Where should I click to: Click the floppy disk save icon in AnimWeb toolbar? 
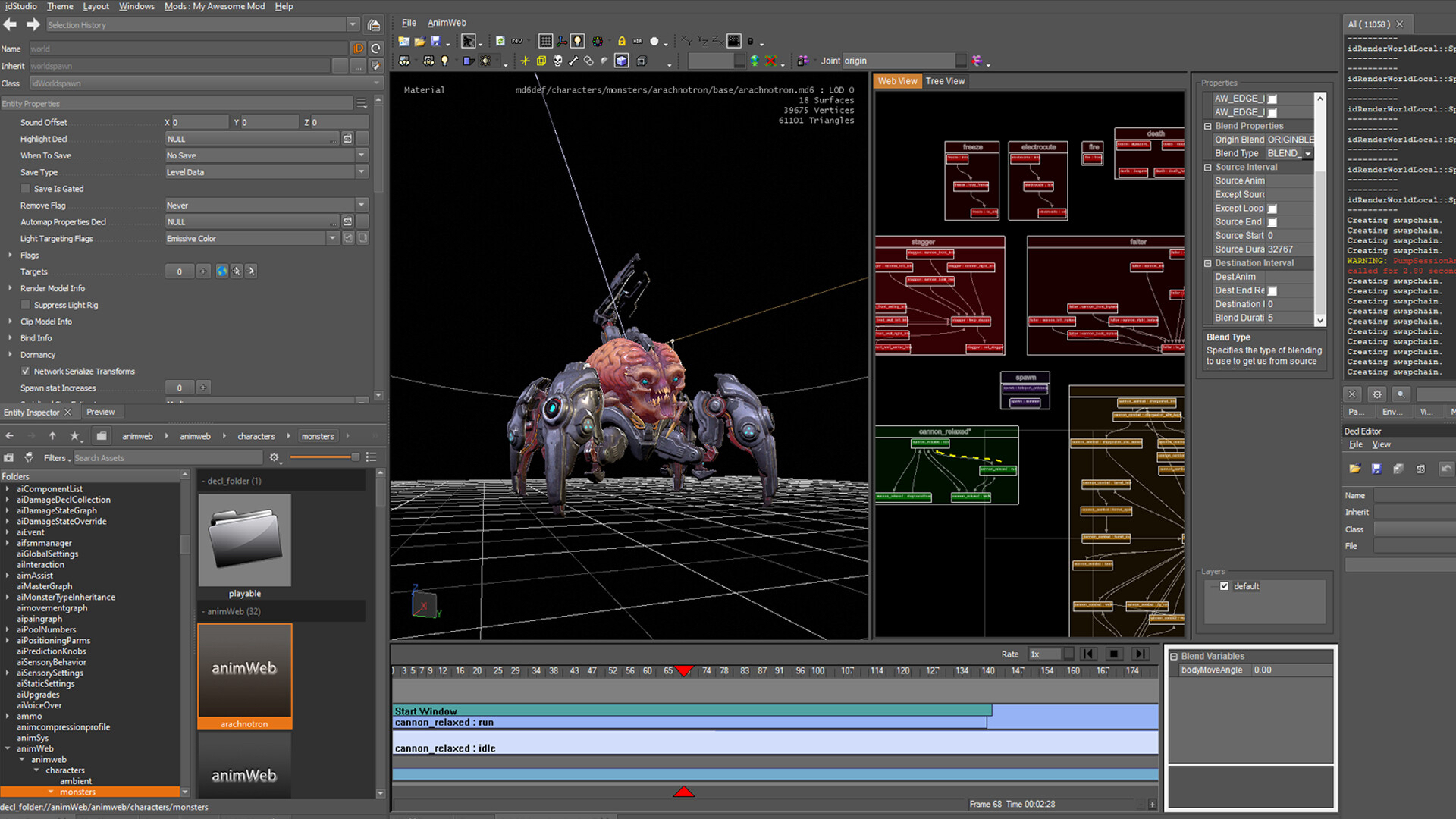(x=436, y=41)
